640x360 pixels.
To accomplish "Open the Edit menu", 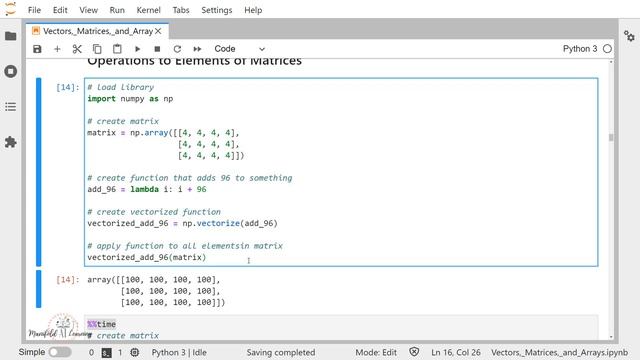I will [x=60, y=10].
